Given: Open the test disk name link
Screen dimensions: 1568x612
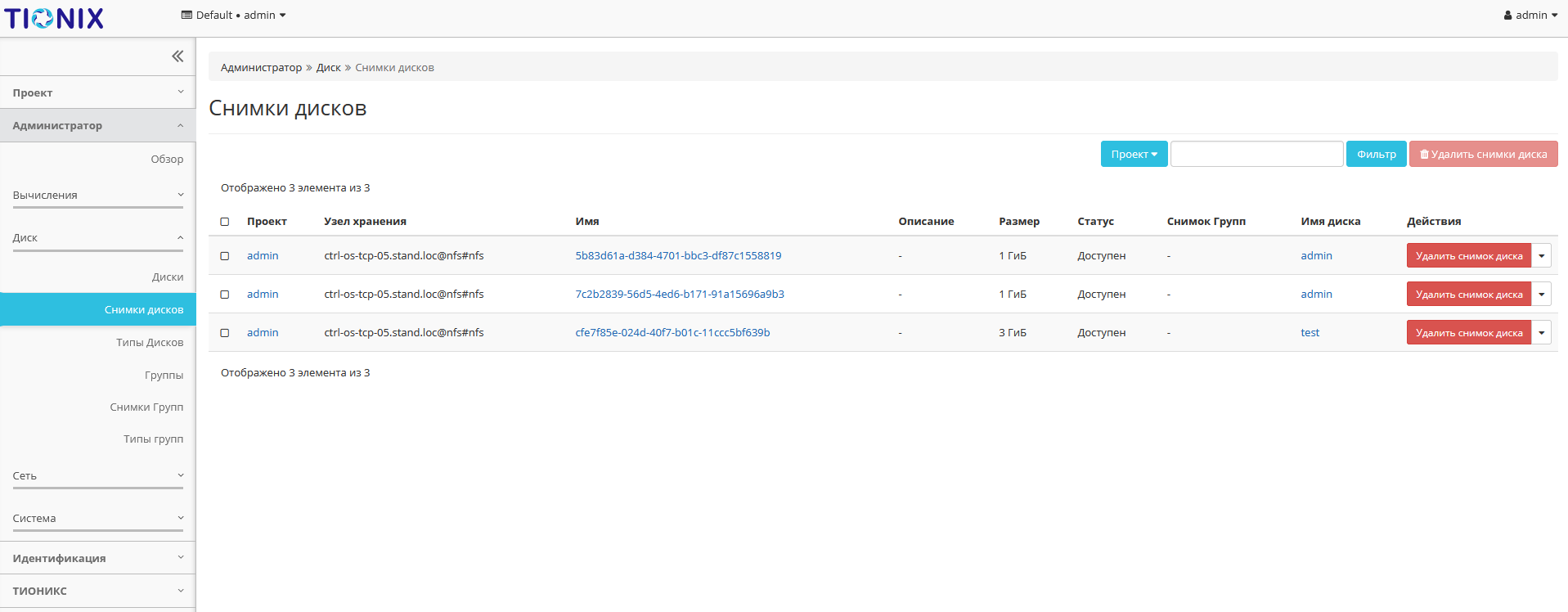Looking at the screenshot, I should (x=1310, y=333).
